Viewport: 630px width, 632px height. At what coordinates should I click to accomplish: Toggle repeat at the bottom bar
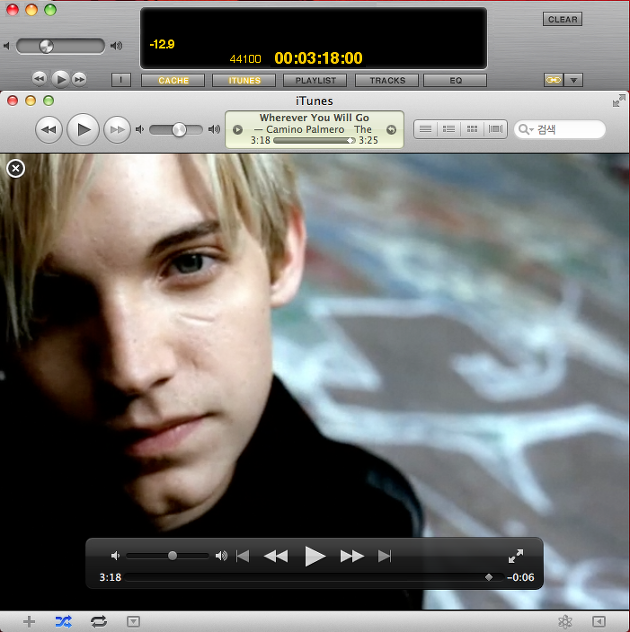coord(99,621)
